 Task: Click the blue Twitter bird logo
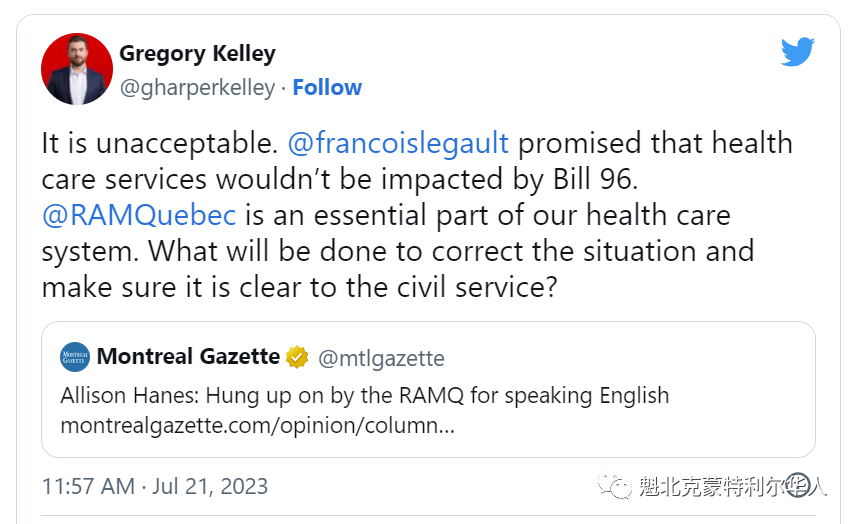tap(798, 52)
